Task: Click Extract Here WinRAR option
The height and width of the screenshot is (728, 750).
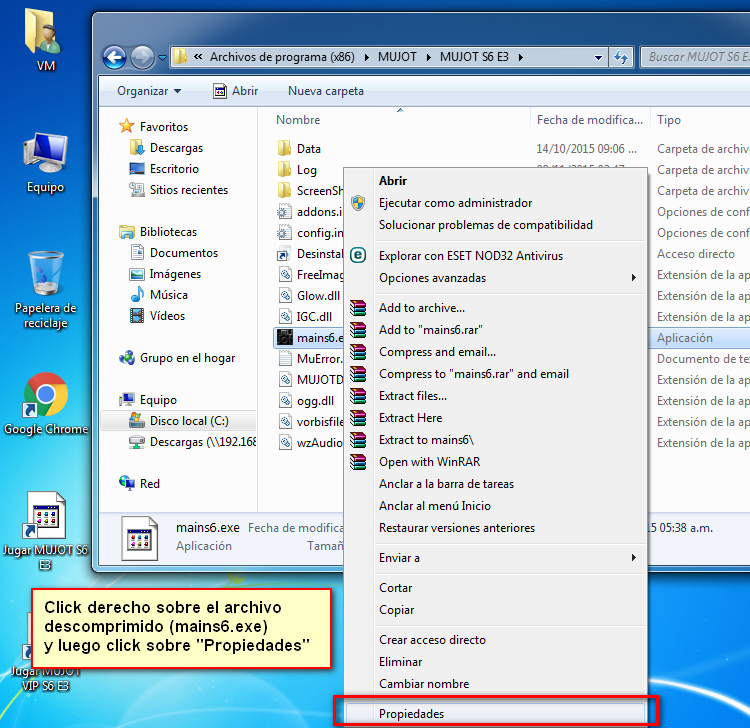Action: click(x=410, y=418)
